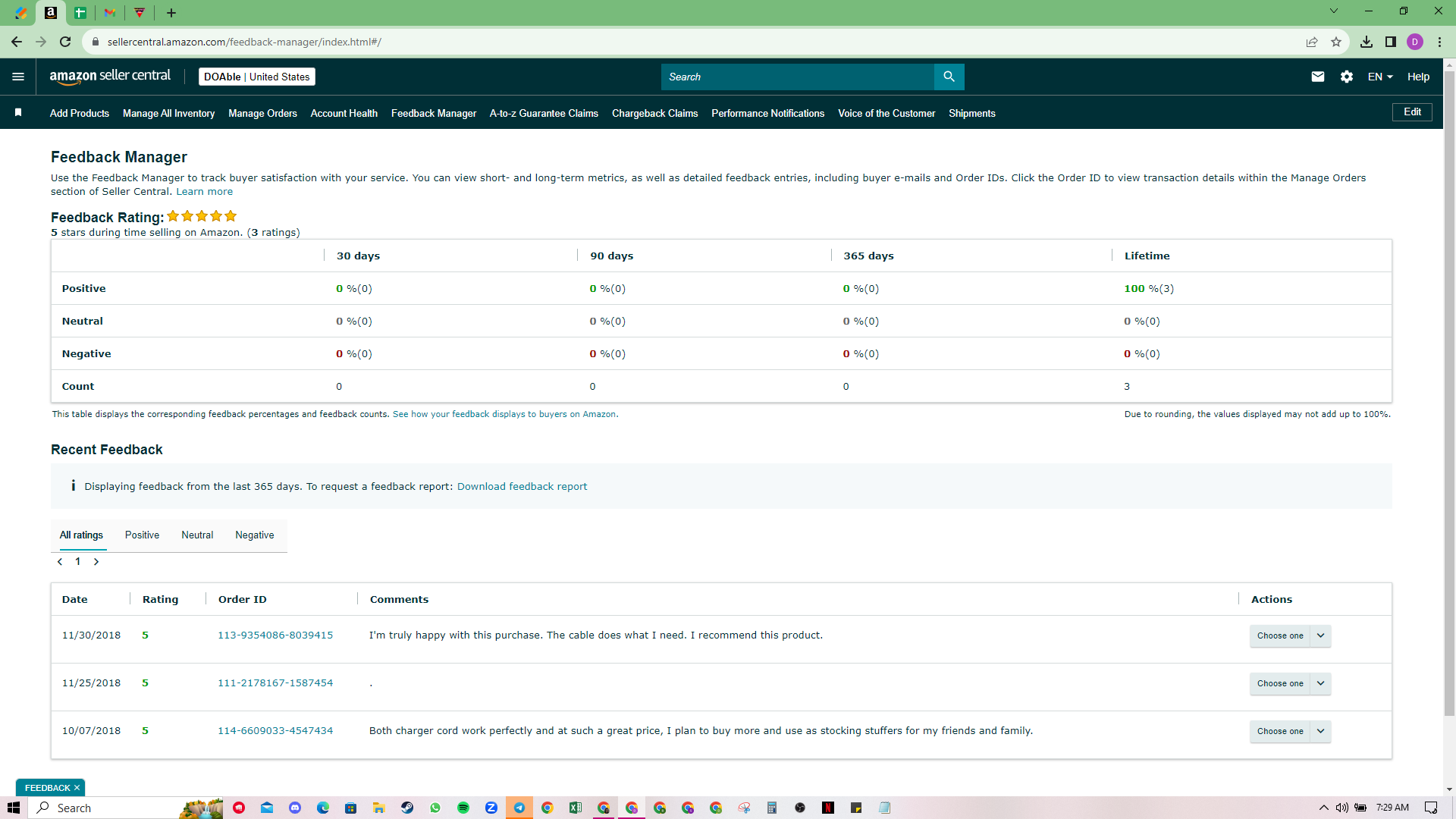This screenshot has width=1456, height=819.
Task: Open Choose one dropdown for 11/25/2018 feedback
Action: (x=1290, y=683)
